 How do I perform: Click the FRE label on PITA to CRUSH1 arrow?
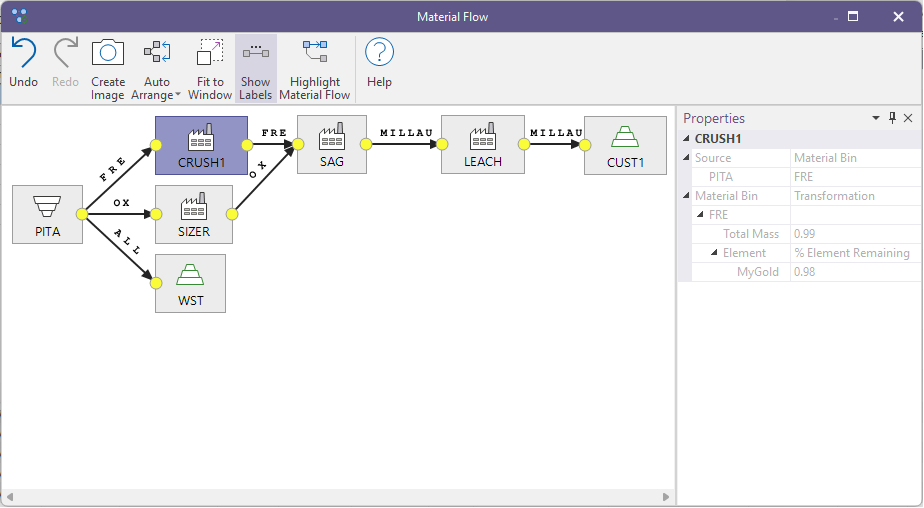point(113,169)
